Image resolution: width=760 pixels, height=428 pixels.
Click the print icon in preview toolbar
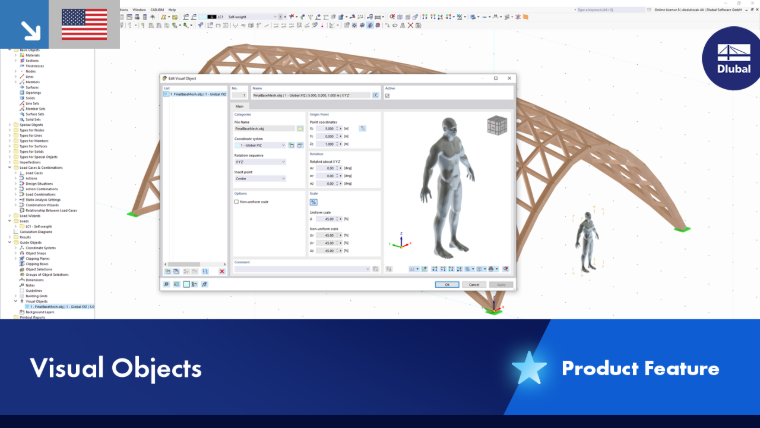(491, 269)
